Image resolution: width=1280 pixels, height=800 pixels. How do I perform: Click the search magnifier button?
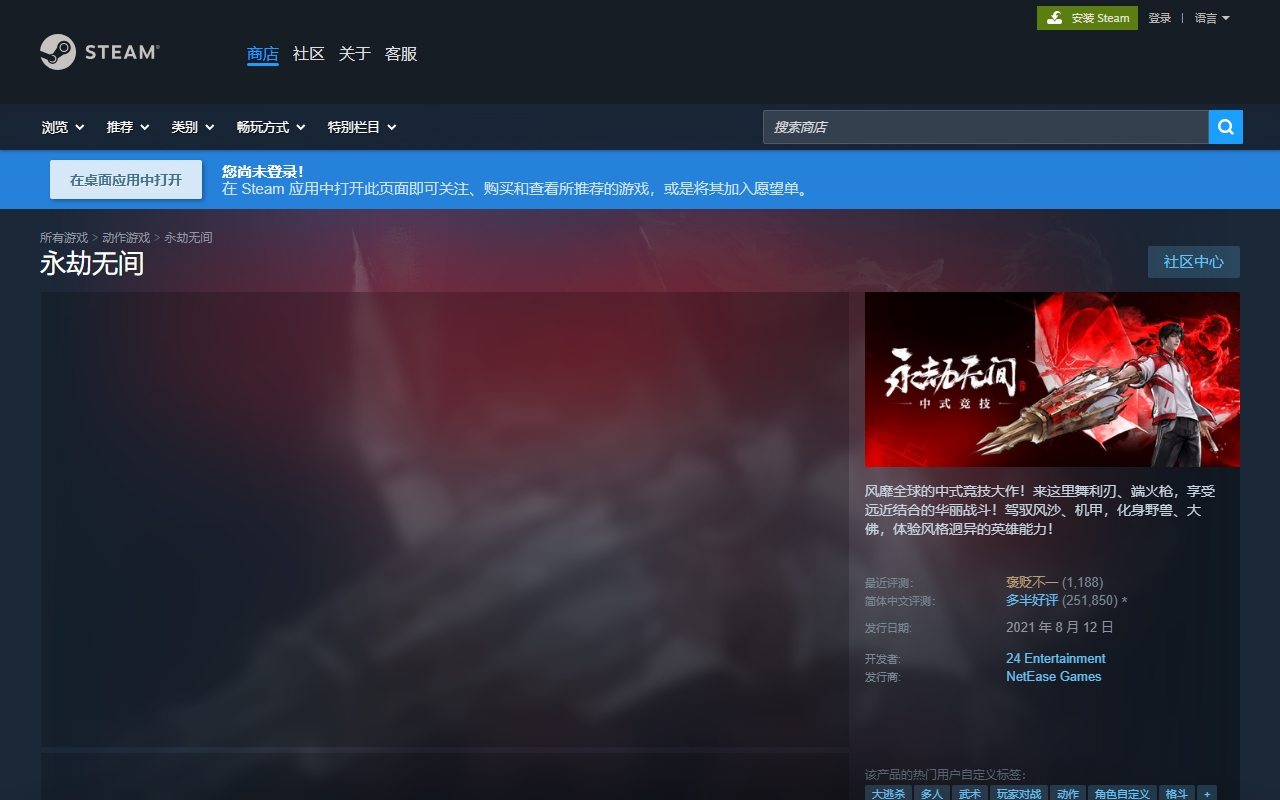(1226, 127)
